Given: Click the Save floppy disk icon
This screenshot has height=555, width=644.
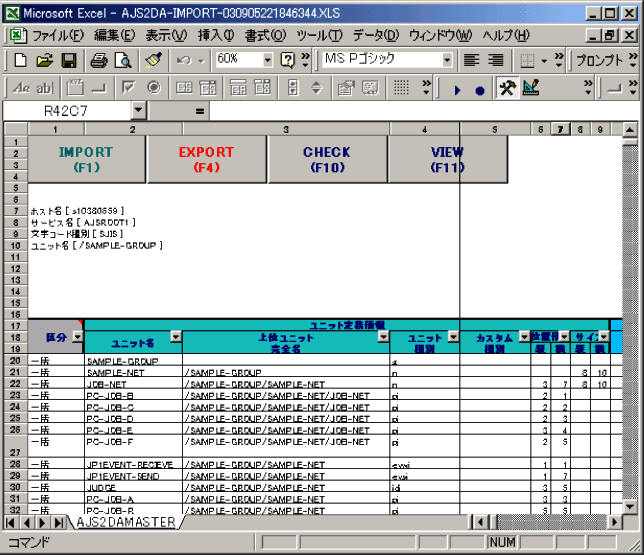Looking at the screenshot, I should coord(69,61).
